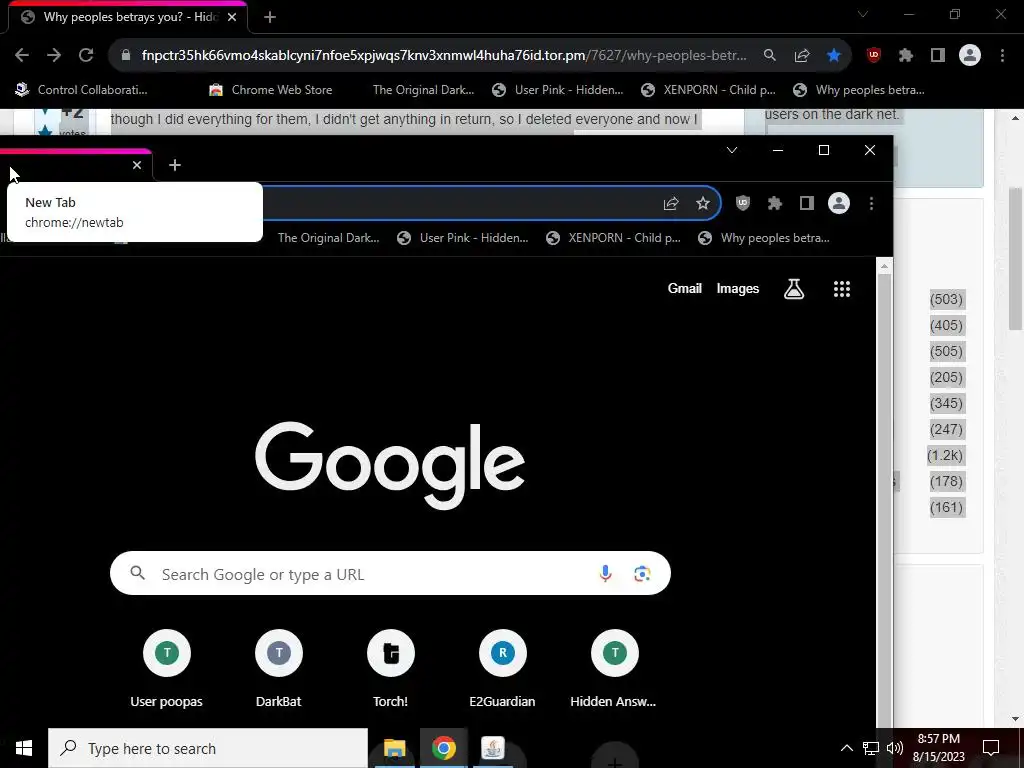Open the three-dot Chrome menu in rear window
This screenshot has width=1024, height=768.
tap(1002, 56)
